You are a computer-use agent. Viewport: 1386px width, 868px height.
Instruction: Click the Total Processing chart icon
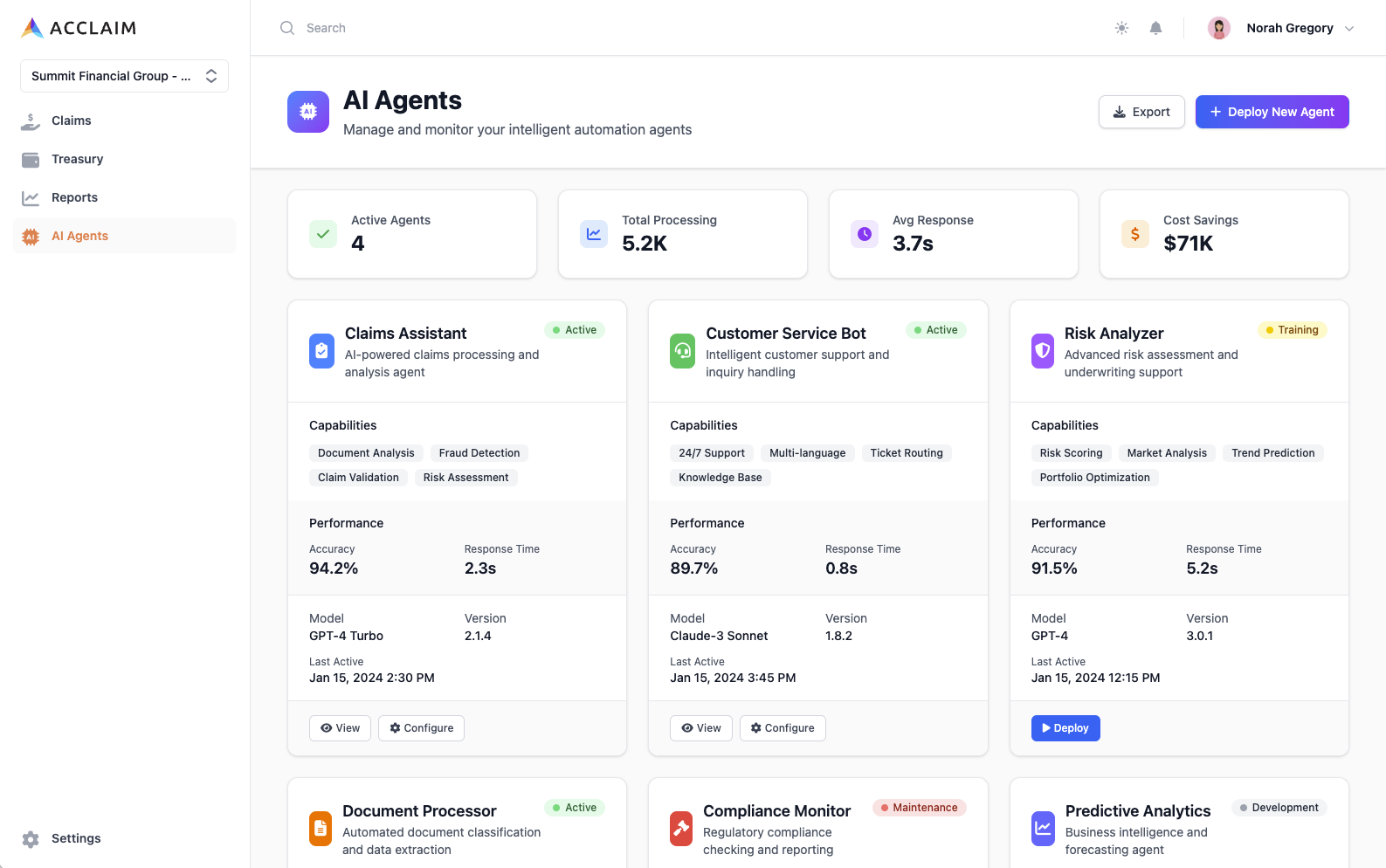[x=594, y=234]
